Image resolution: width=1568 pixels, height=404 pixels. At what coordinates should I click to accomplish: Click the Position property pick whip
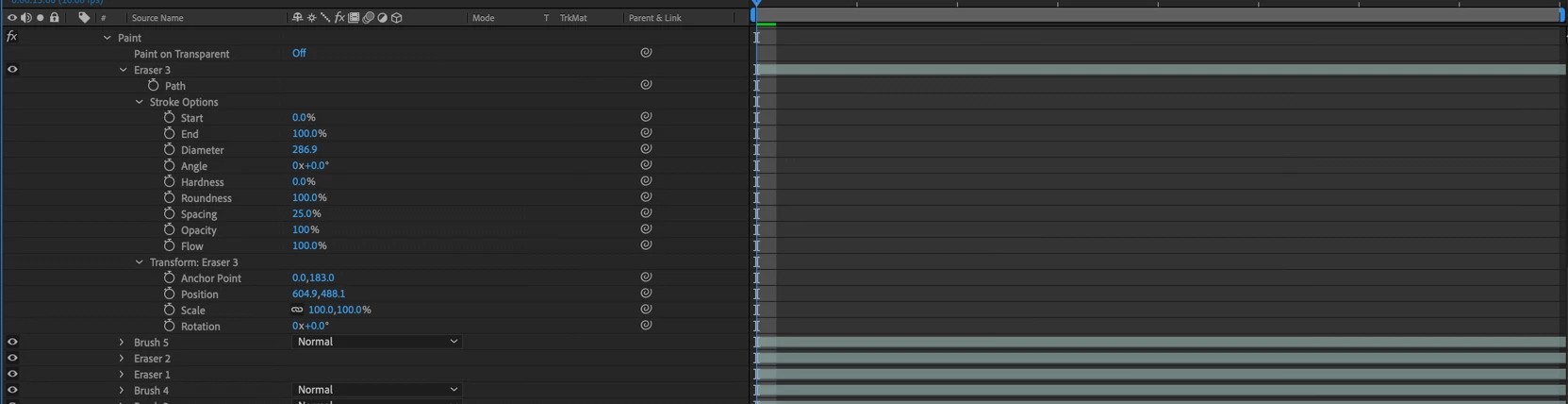pyautogui.click(x=646, y=294)
